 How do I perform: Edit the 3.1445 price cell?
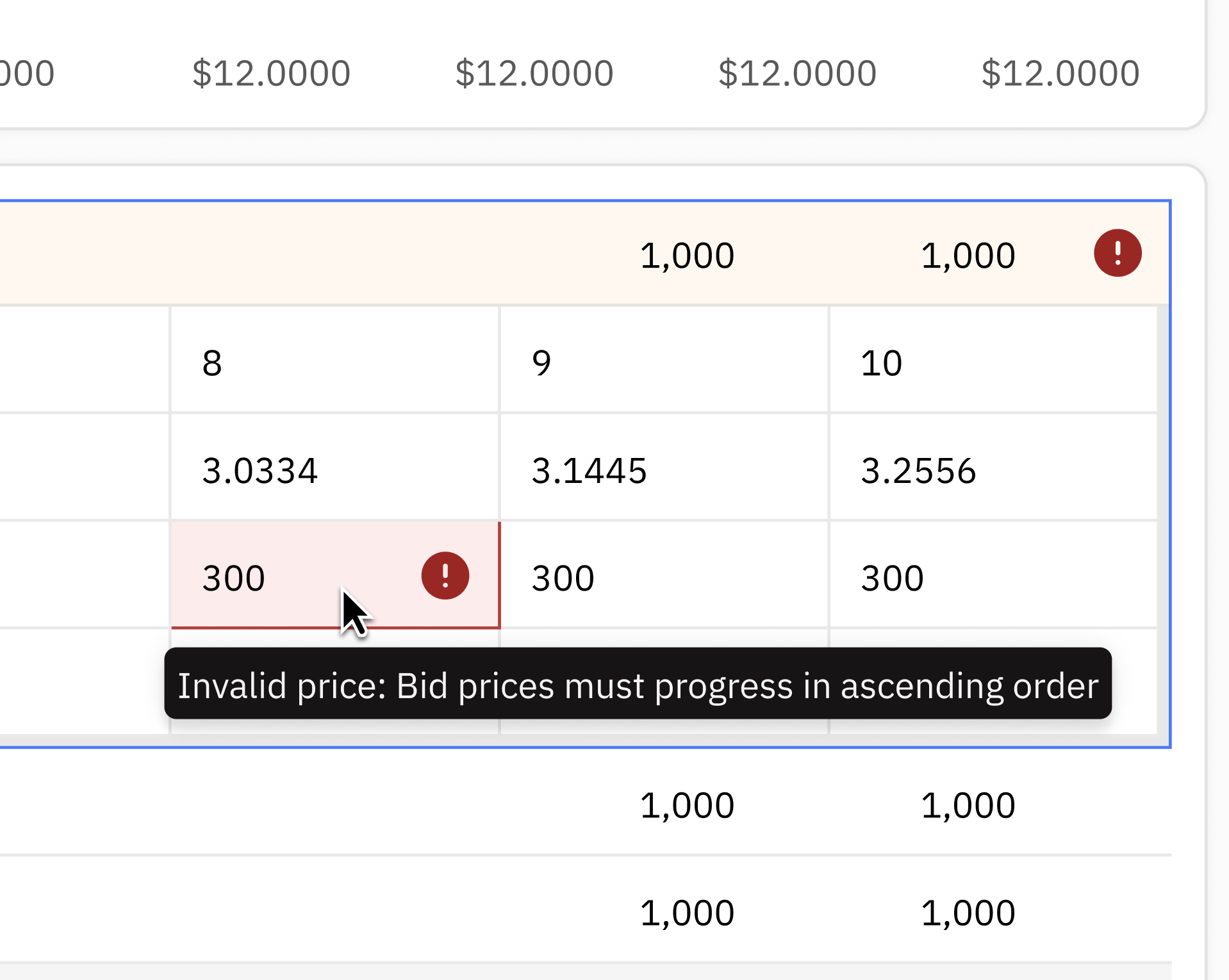(663, 470)
